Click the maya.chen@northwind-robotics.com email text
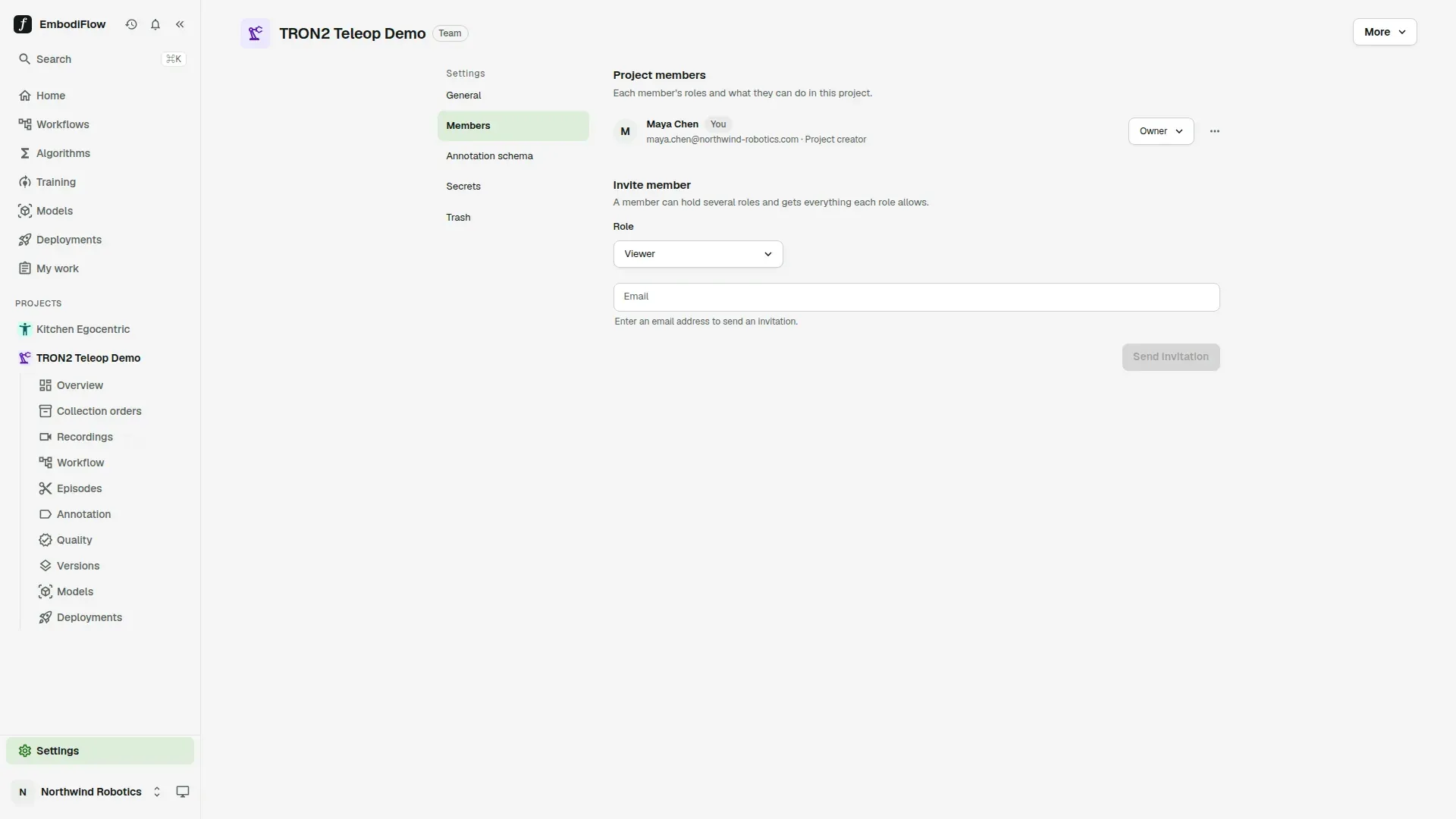This screenshot has width=1456, height=819. pos(722,140)
